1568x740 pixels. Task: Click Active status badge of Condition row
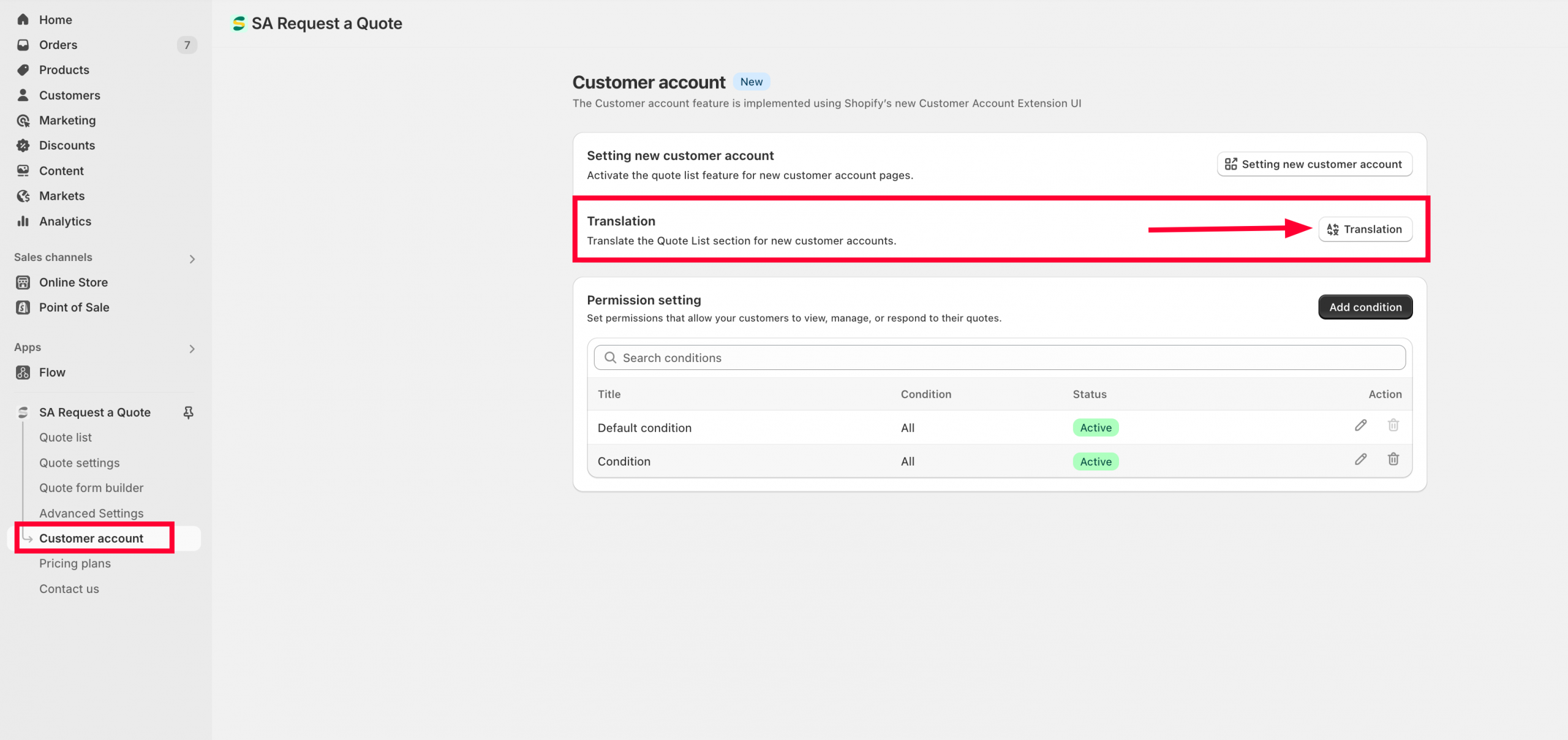click(1096, 462)
